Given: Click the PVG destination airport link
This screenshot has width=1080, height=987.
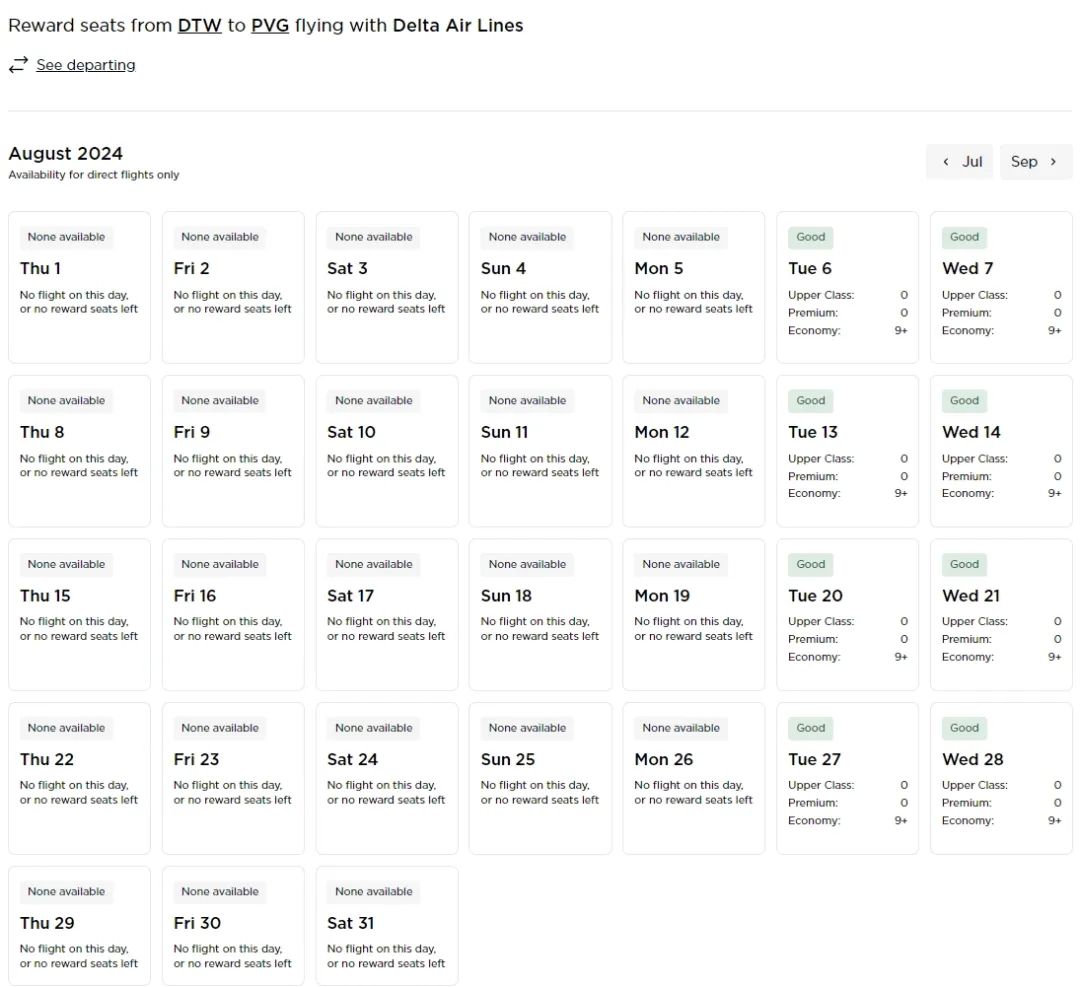Looking at the screenshot, I should coord(270,26).
